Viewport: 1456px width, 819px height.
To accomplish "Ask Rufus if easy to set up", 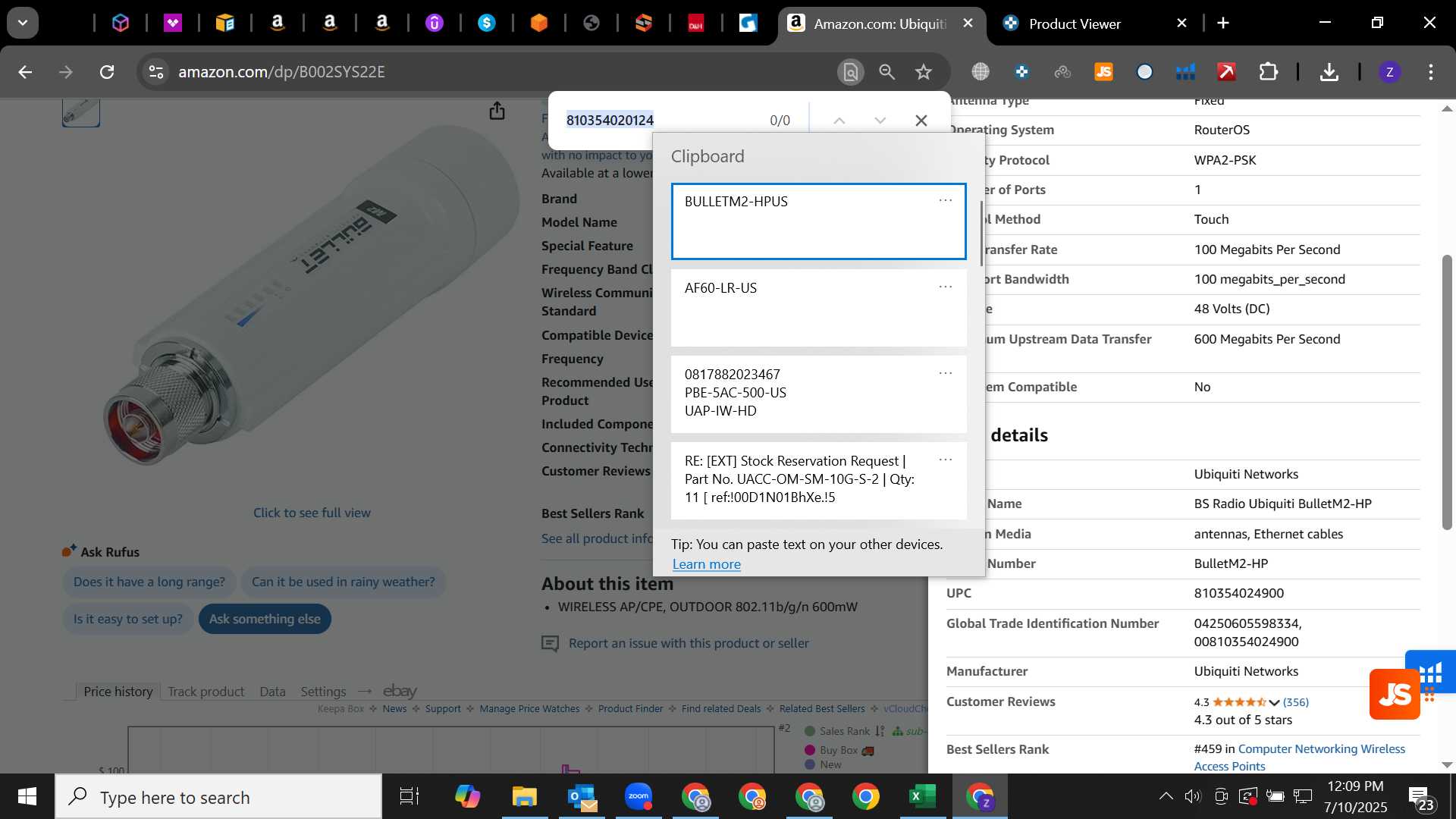I will (128, 619).
